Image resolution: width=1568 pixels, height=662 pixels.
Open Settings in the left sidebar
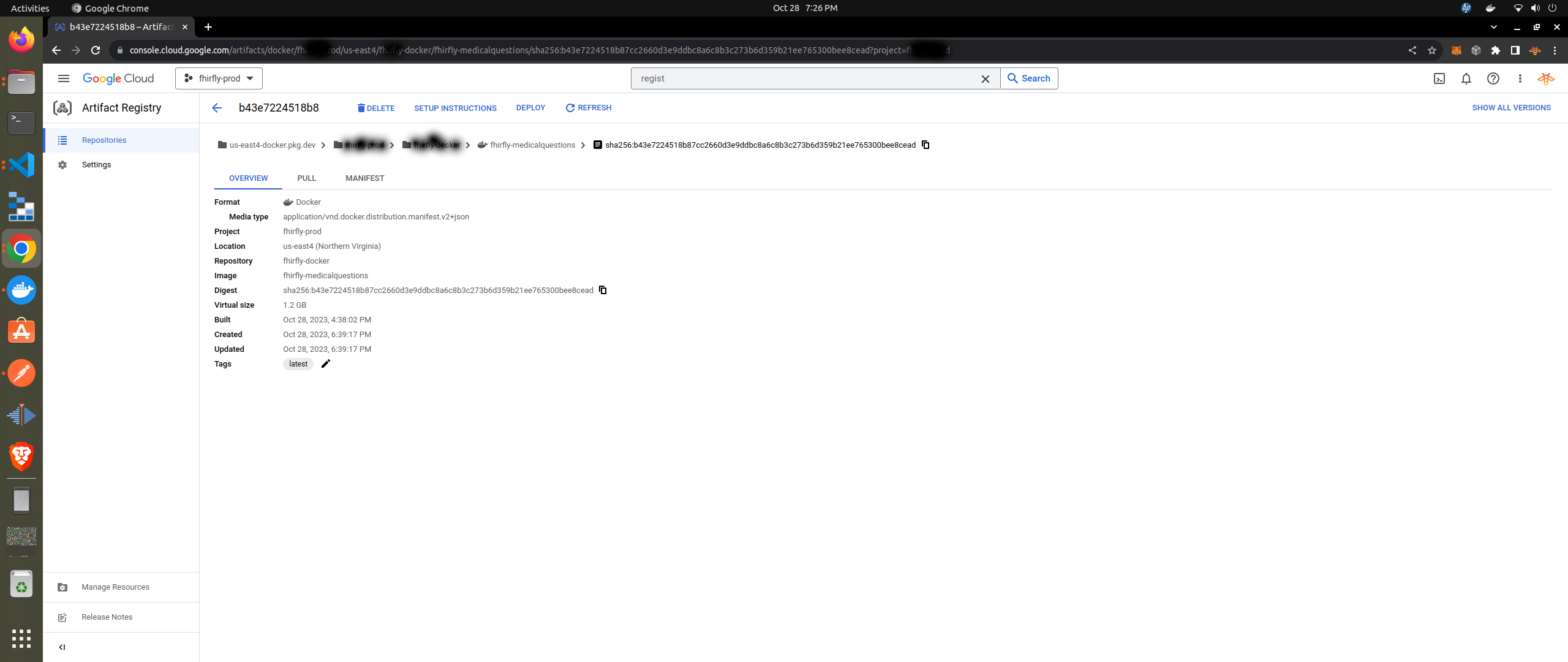tap(96, 164)
